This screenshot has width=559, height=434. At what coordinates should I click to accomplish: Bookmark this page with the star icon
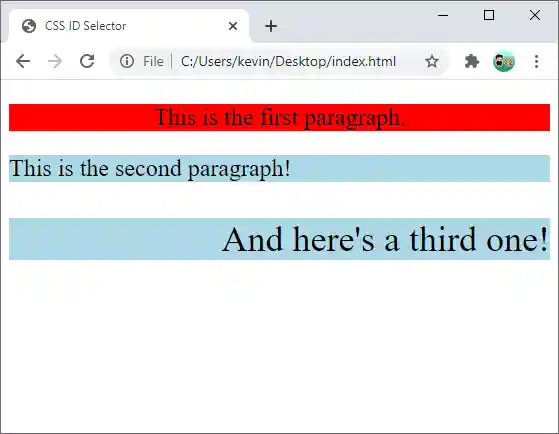point(432,61)
